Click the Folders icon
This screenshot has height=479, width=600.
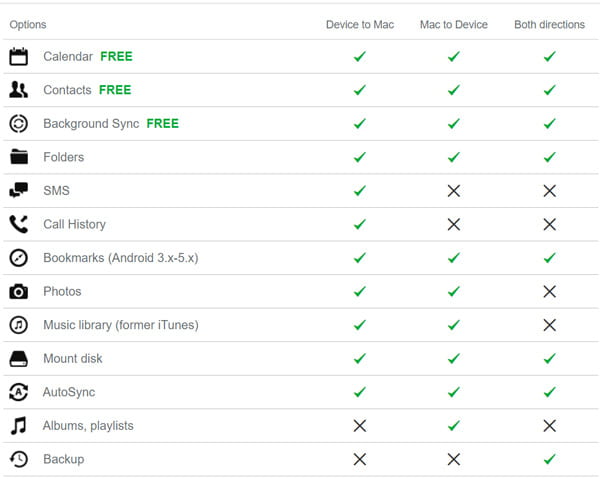pos(18,157)
